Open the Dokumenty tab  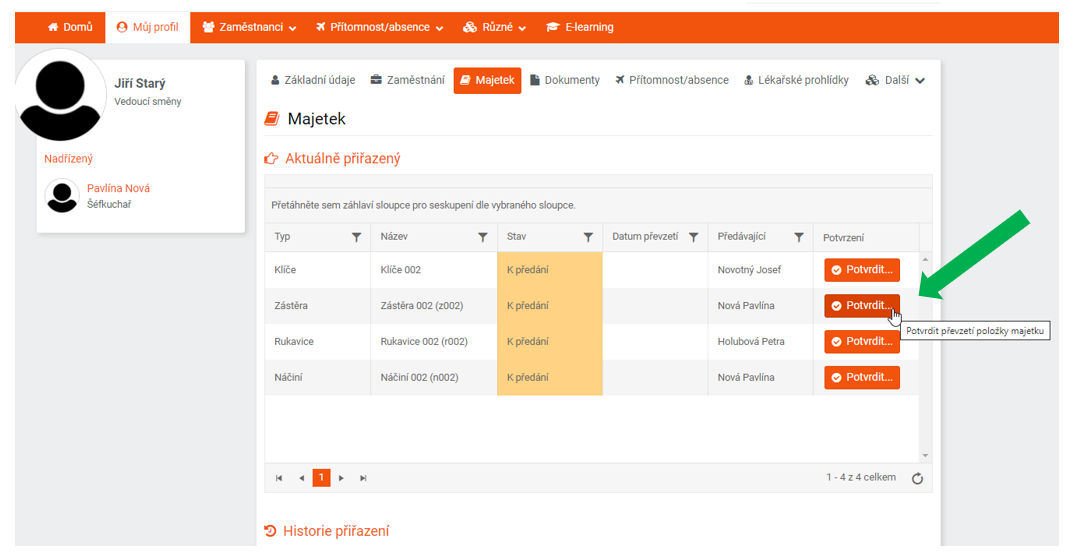click(565, 80)
